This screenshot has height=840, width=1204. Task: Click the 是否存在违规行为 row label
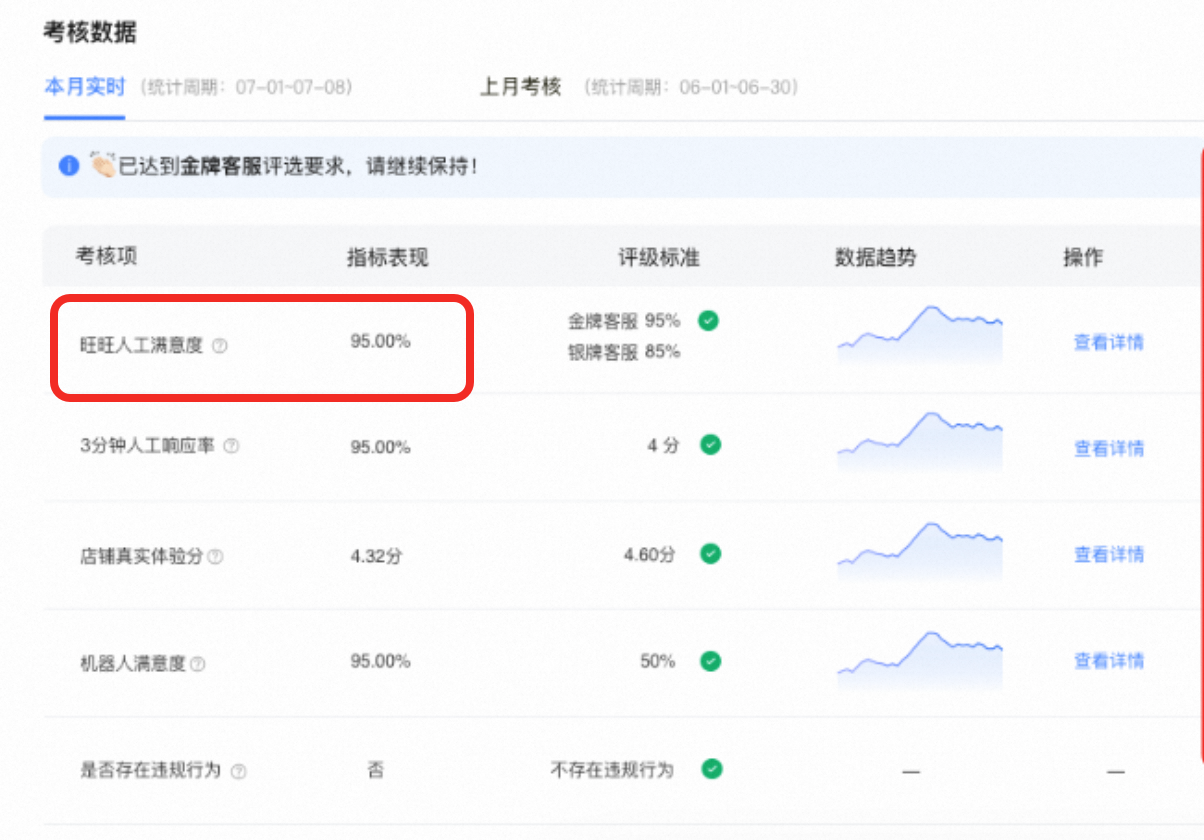(150, 771)
